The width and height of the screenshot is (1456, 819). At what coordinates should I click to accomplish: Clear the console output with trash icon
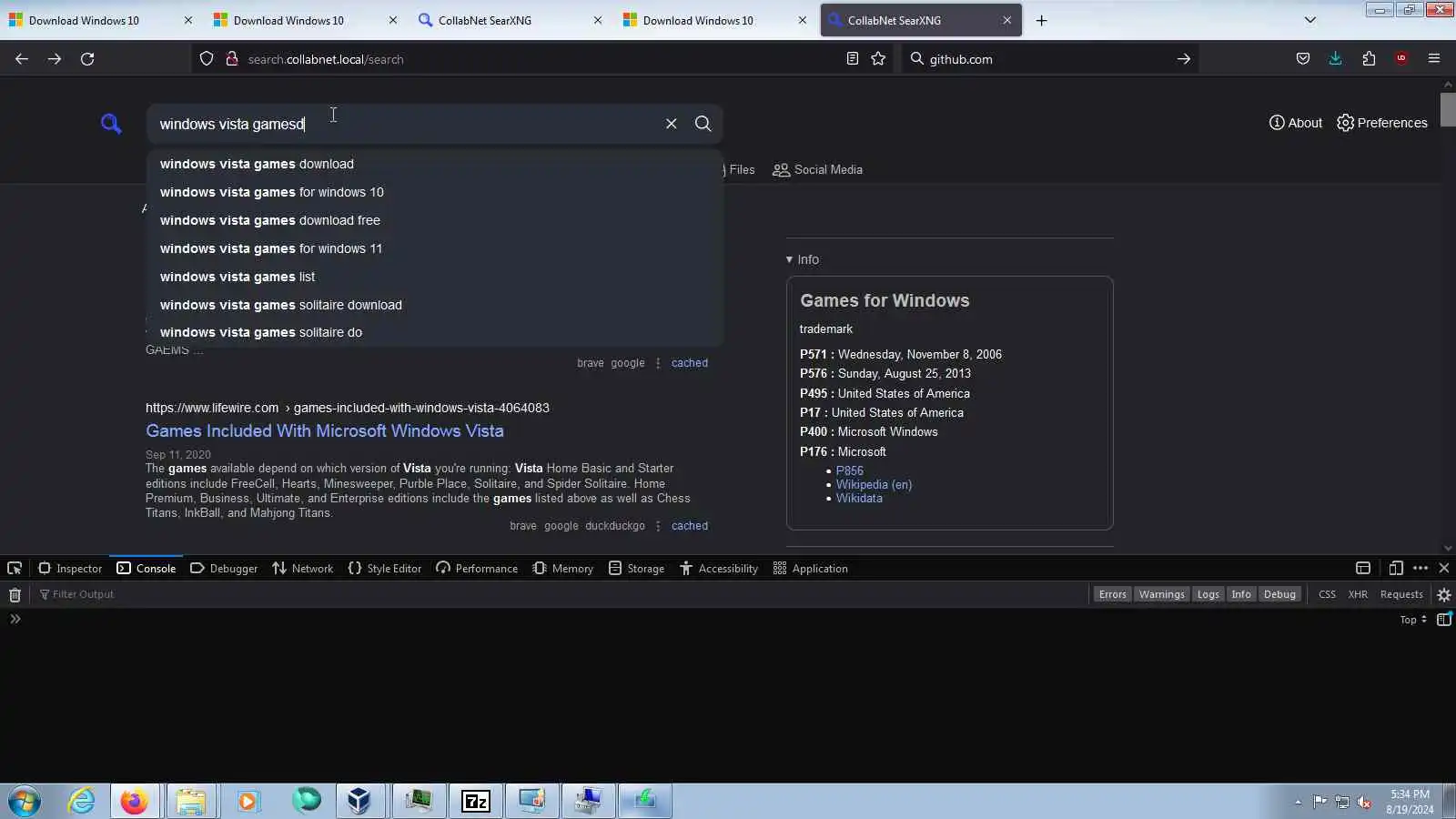[15, 595]
